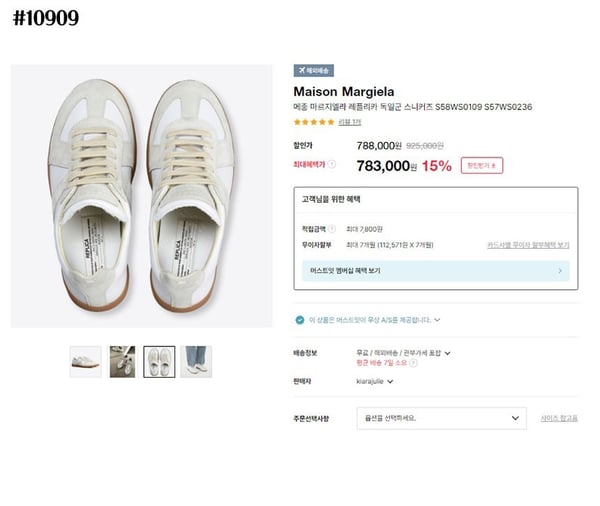
Task: Select the second sneaker thumbnail on dark background
Action: click(123, 361)
